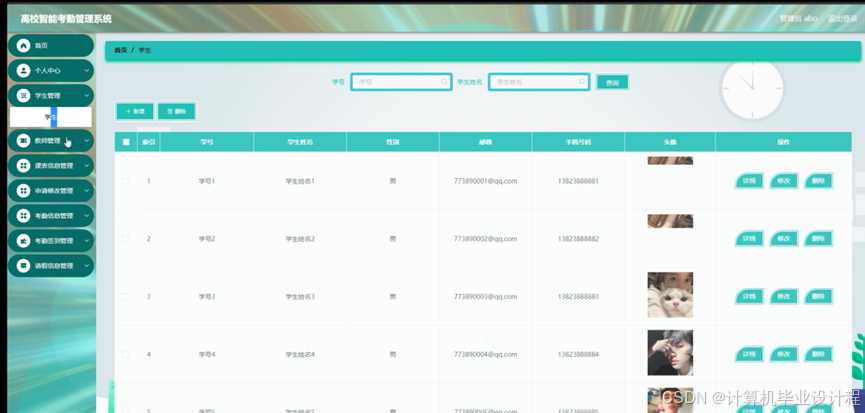Click phone number 13823888882
This screenshot has height=413, width=865.
coord(578,239)
